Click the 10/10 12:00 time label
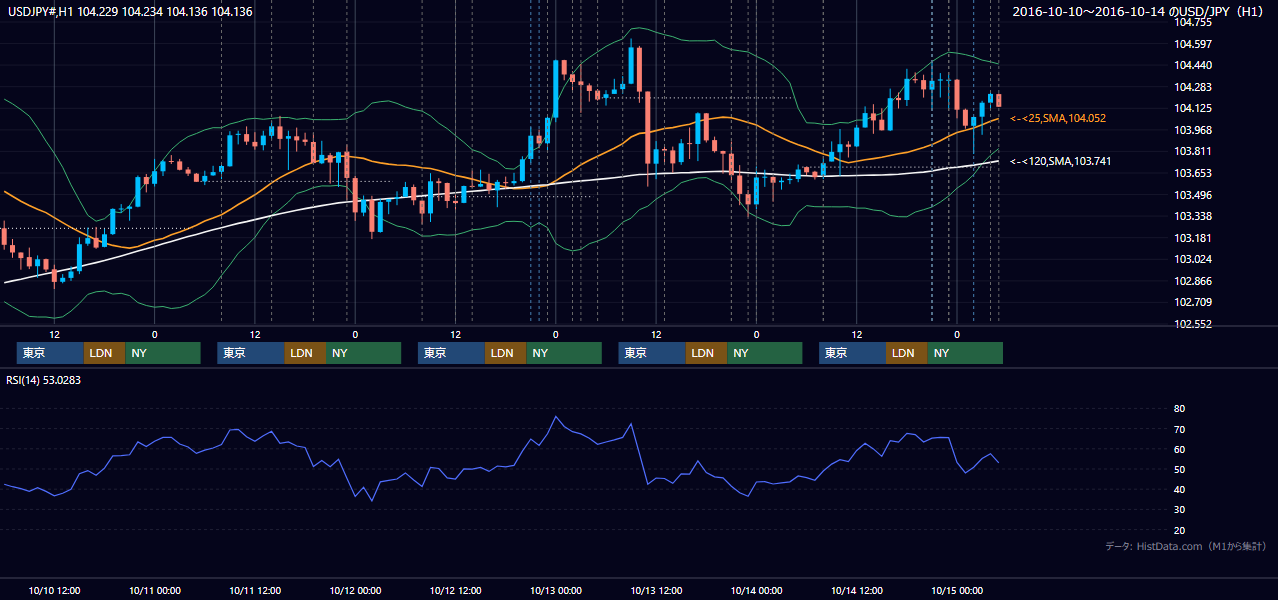Image resolution: width=1278 pixels, height=600 pixels. 55,590
